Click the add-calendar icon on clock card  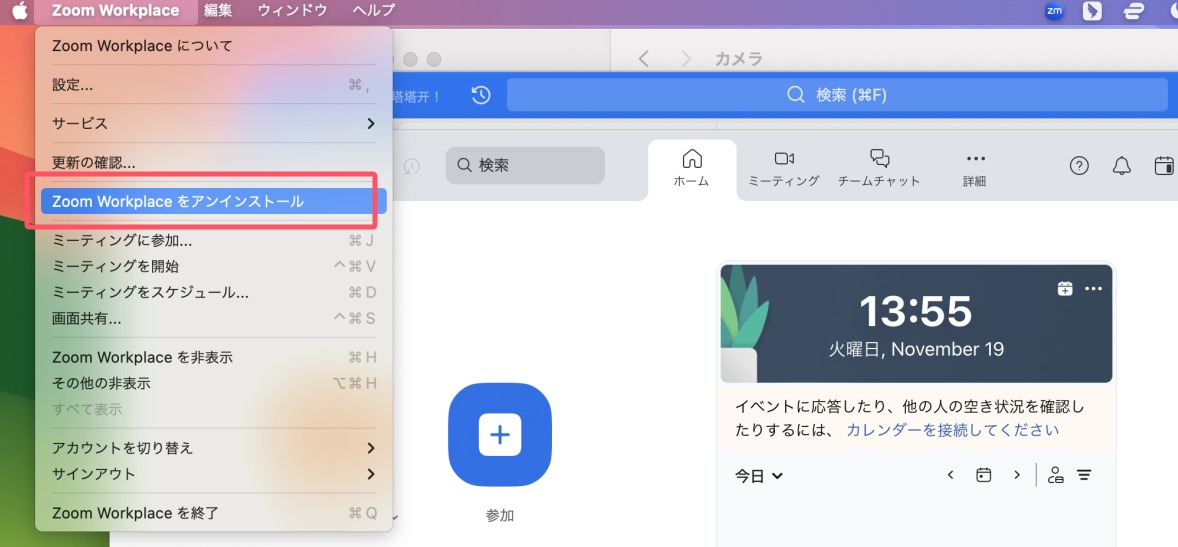coord(1065,289)
